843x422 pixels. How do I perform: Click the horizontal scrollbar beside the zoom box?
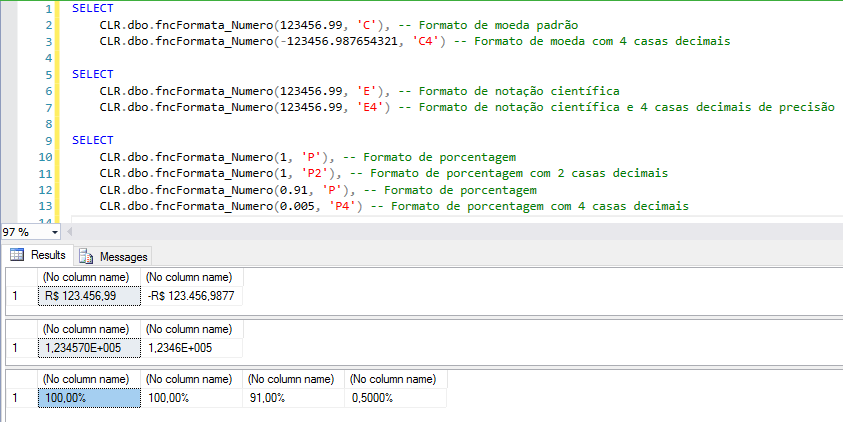[x=450, y=231]
